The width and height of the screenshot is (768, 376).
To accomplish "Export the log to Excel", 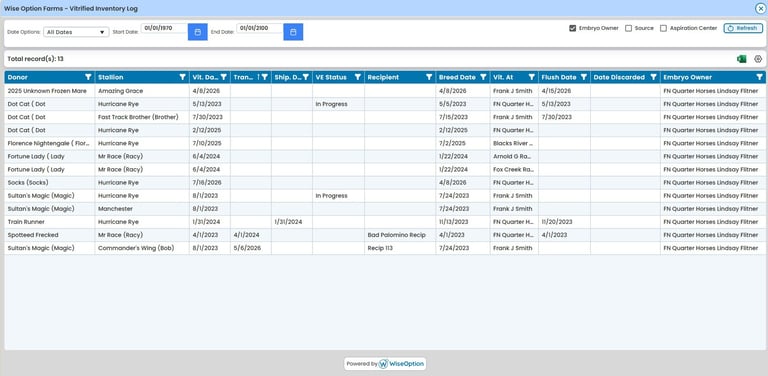I will click(742, 59).
